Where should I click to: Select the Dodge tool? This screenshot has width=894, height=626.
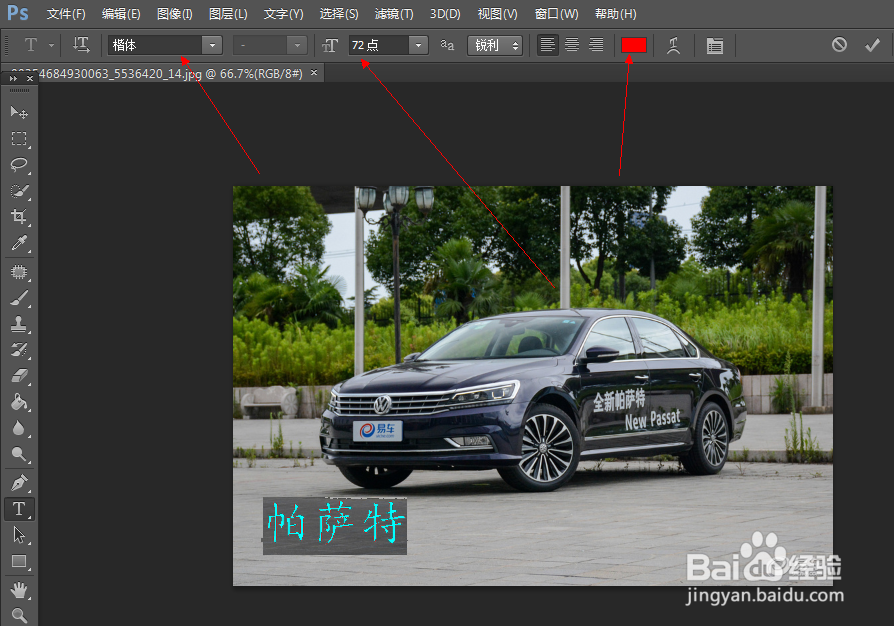[19, 454]
